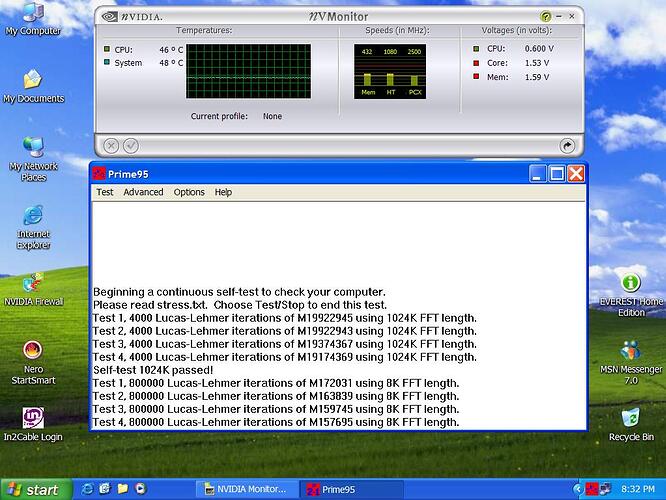Toggle Core voltage indicator square
This screenshot has height=500, width=666.
(x=476, y=63)
